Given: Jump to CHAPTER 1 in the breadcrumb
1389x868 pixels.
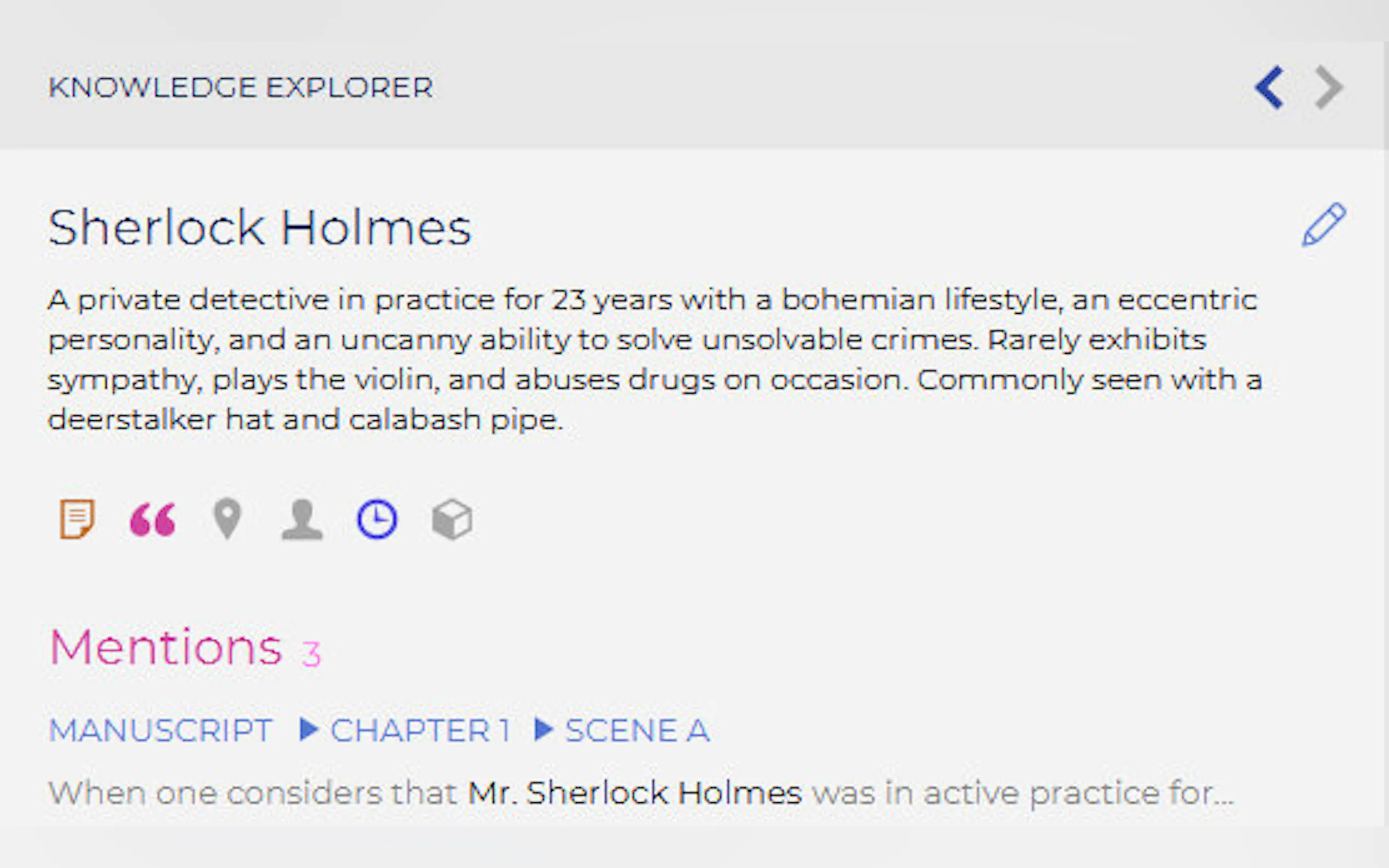Looking at the screenshot, I should tap(421, 730).
